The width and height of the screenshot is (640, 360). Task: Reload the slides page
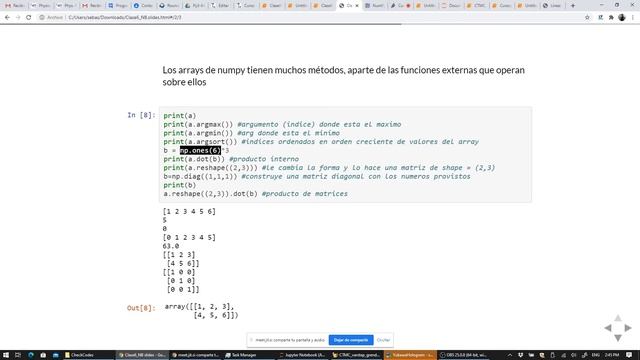29,18
